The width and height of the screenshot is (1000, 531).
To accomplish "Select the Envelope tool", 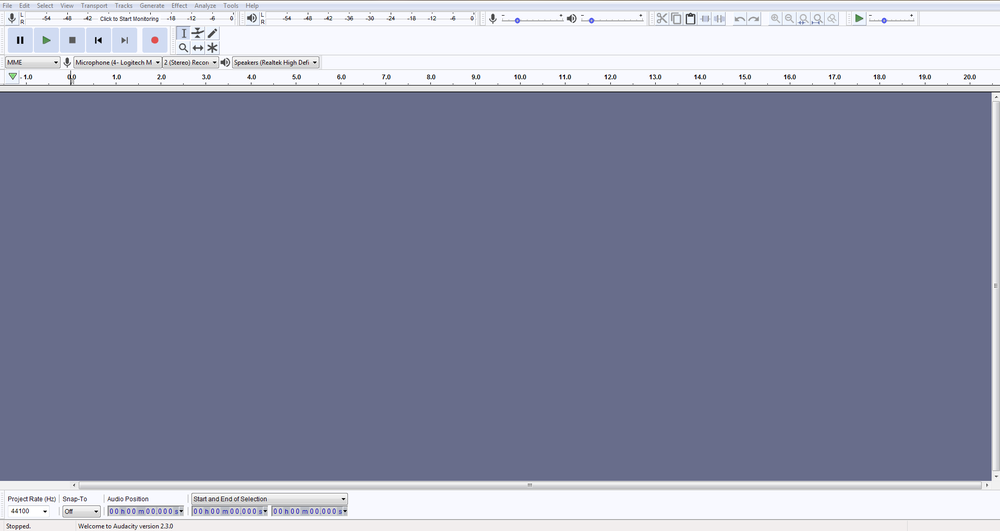I will coord(198,33).
